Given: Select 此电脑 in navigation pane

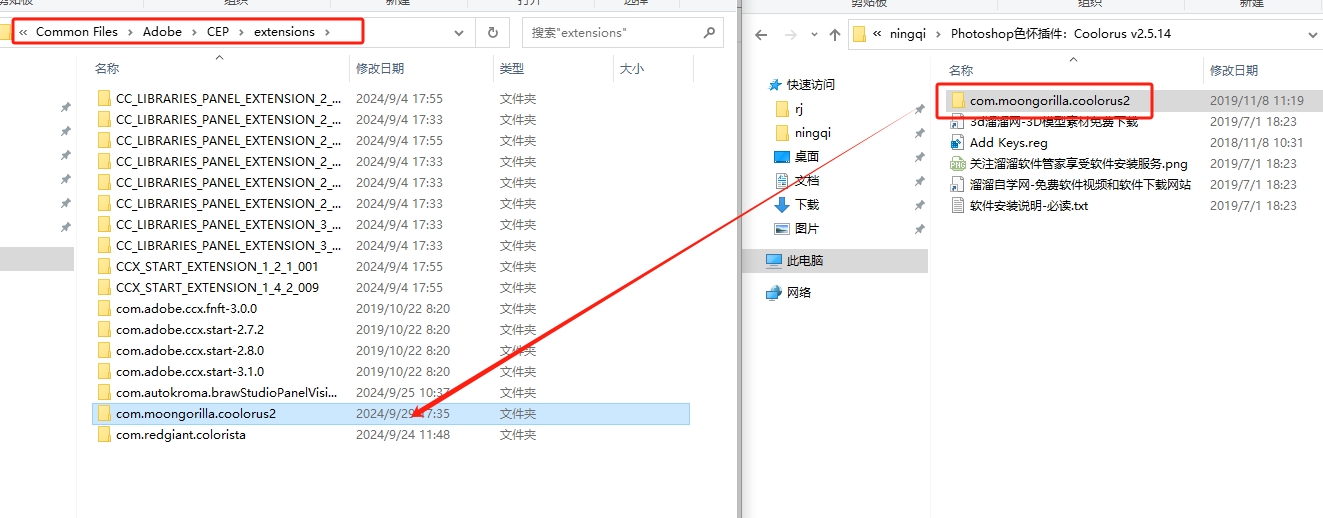Looking at the screenshot, I should [805, 260].
